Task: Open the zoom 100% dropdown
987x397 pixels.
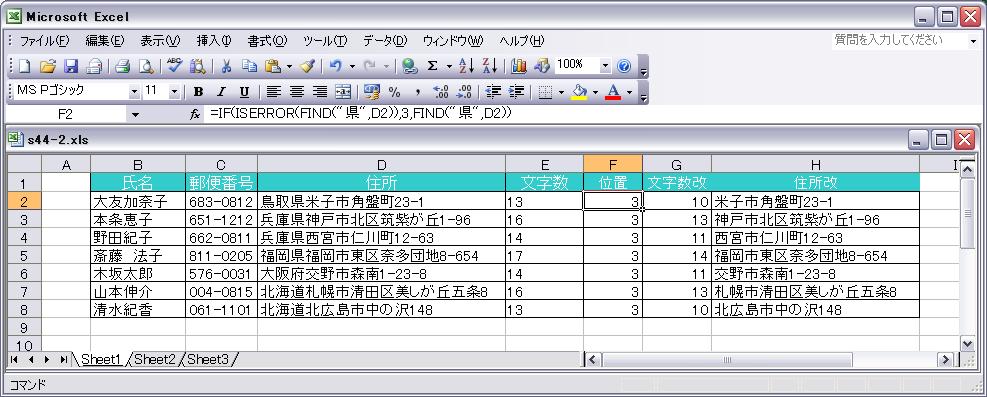Action: (606, 65)
